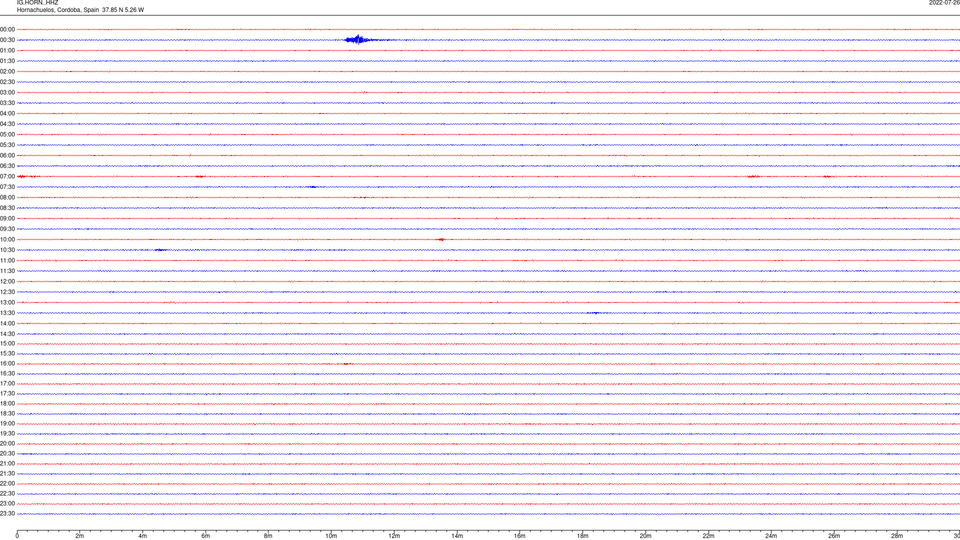Select the 08:30 trace time label
The width and height of the screenshot is (960, 540).
(x=7, y=208)
